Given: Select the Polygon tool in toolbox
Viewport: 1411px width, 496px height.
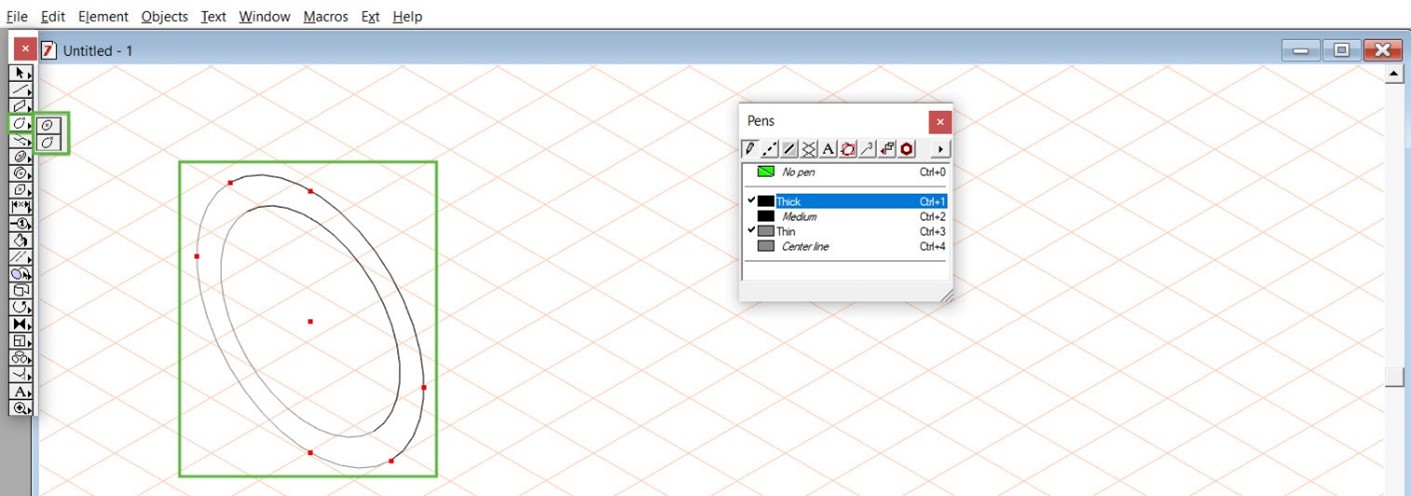Looking at the screenshot, I should pos(21,190).
